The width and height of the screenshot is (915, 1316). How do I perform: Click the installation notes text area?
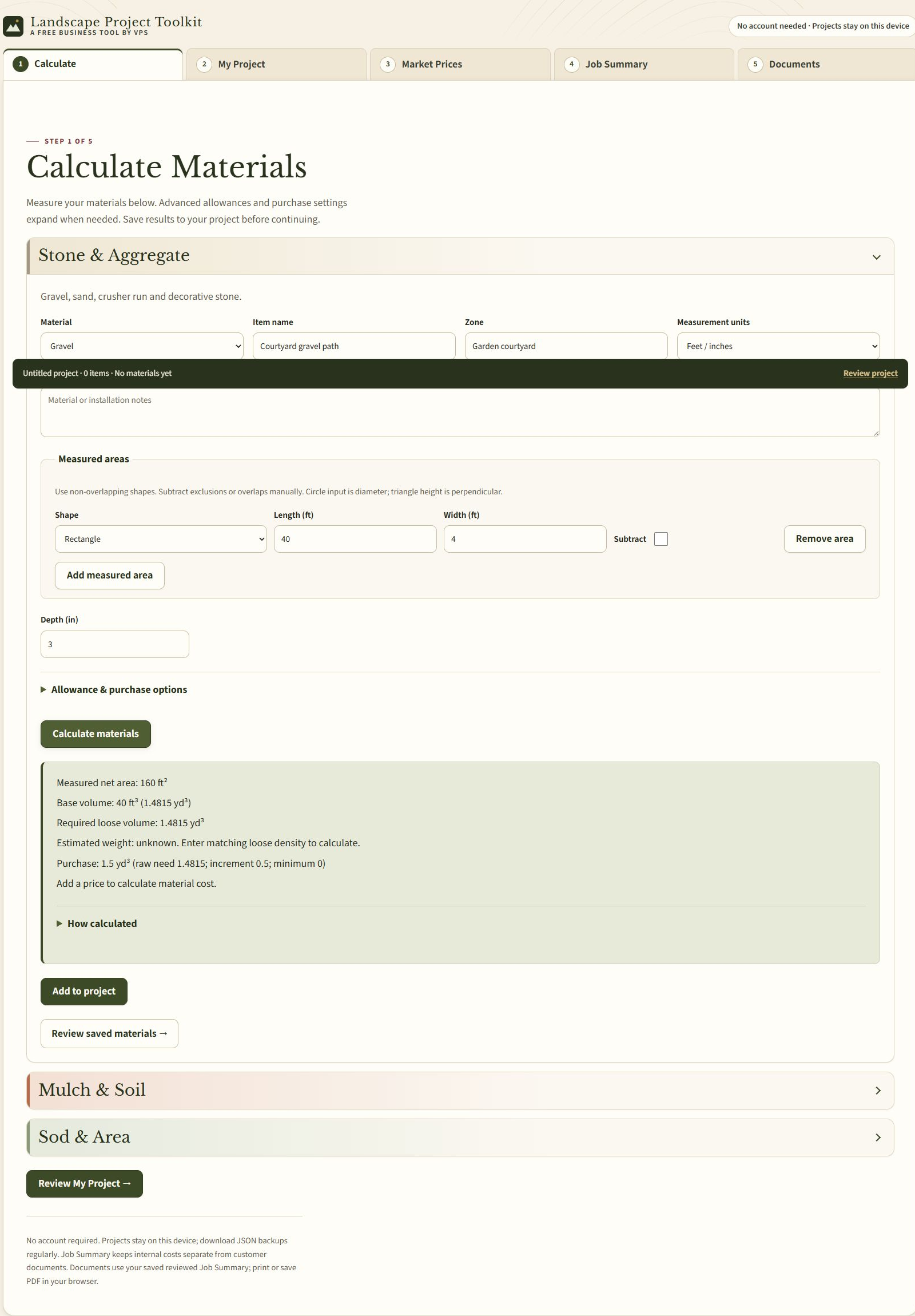point(460,413)
